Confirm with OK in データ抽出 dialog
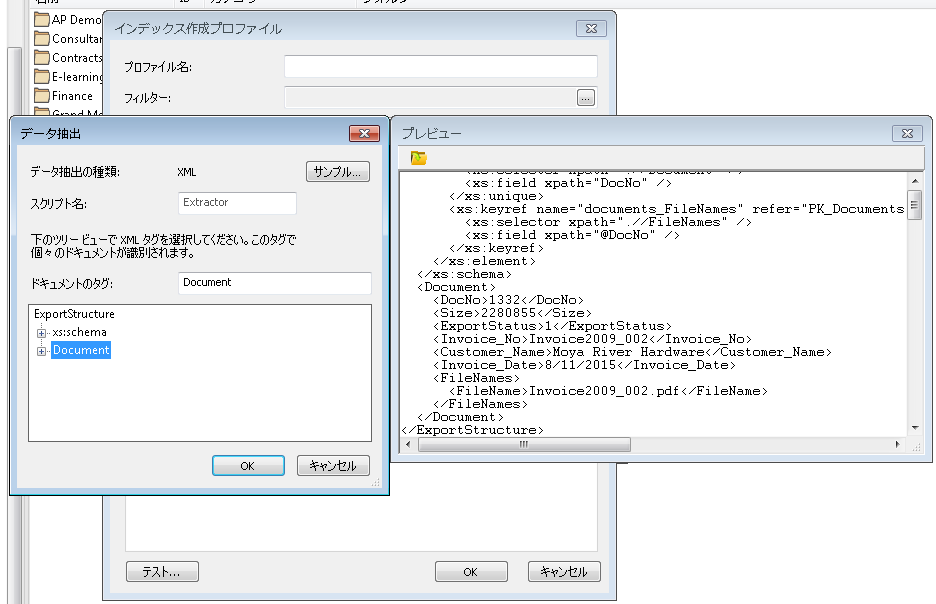936x604 pixels. coord(248,466)
